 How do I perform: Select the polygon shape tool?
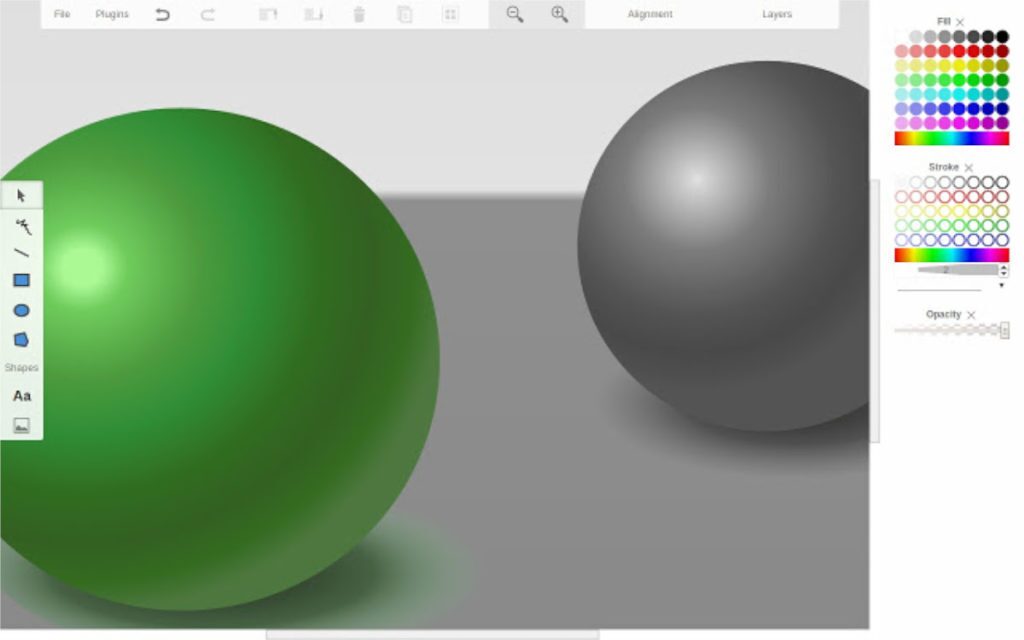click(21, 339)
